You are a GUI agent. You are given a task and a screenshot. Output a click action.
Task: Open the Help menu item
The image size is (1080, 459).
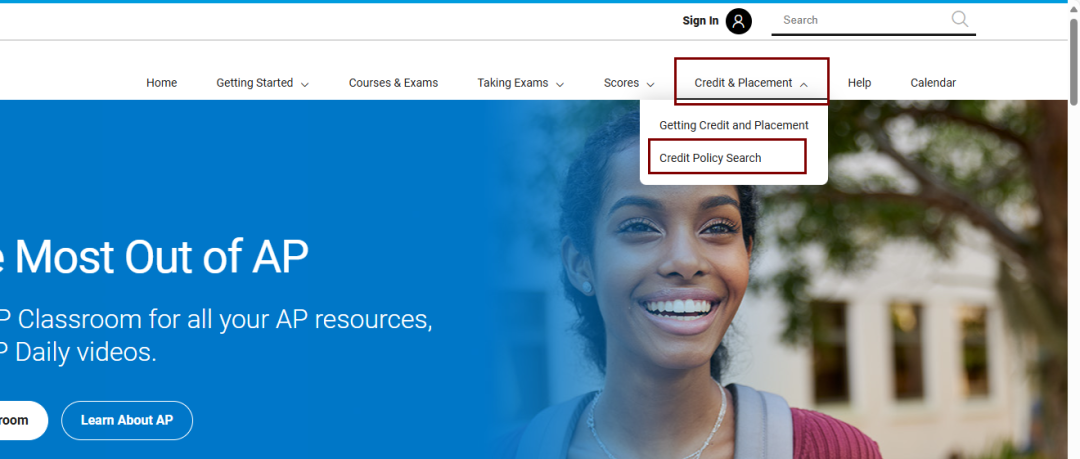859,83
